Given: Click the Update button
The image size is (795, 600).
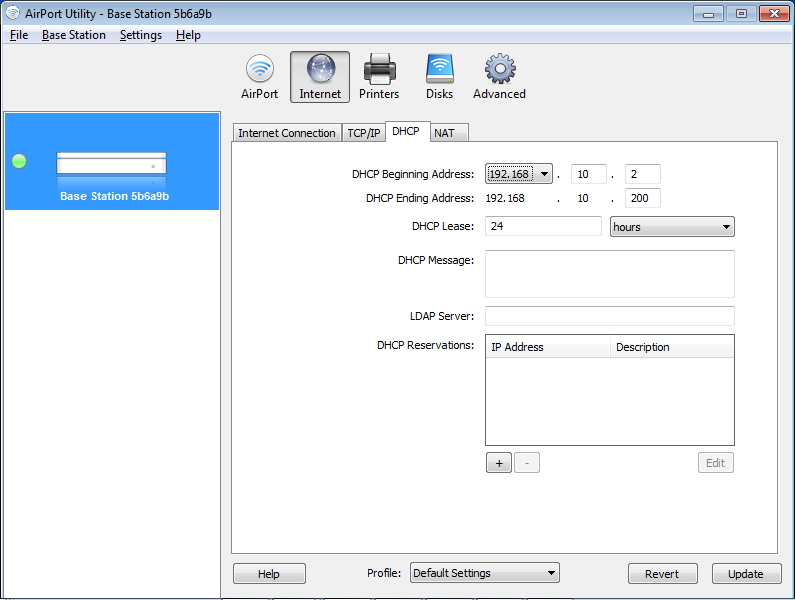Looking at the screenshot, I should tap(746, 574).
